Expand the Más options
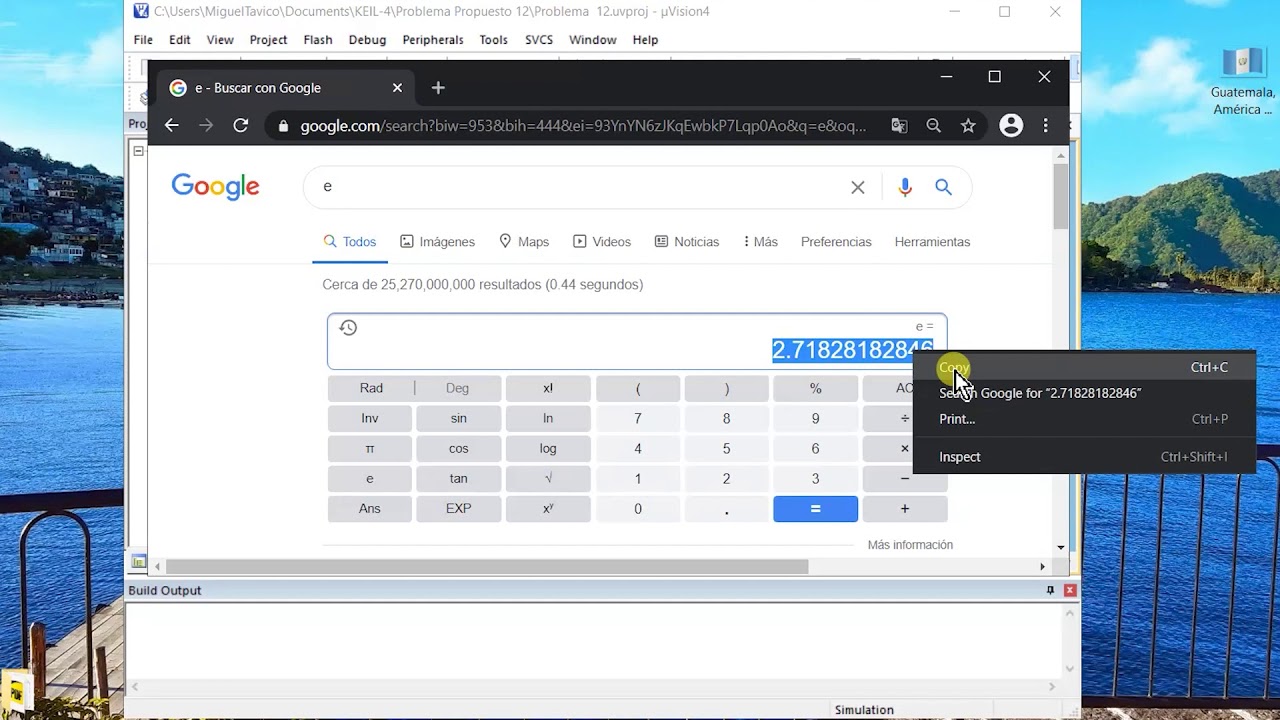Image resolution: width=1280 pixels, height=720 pixels. (x=761, y=242)
